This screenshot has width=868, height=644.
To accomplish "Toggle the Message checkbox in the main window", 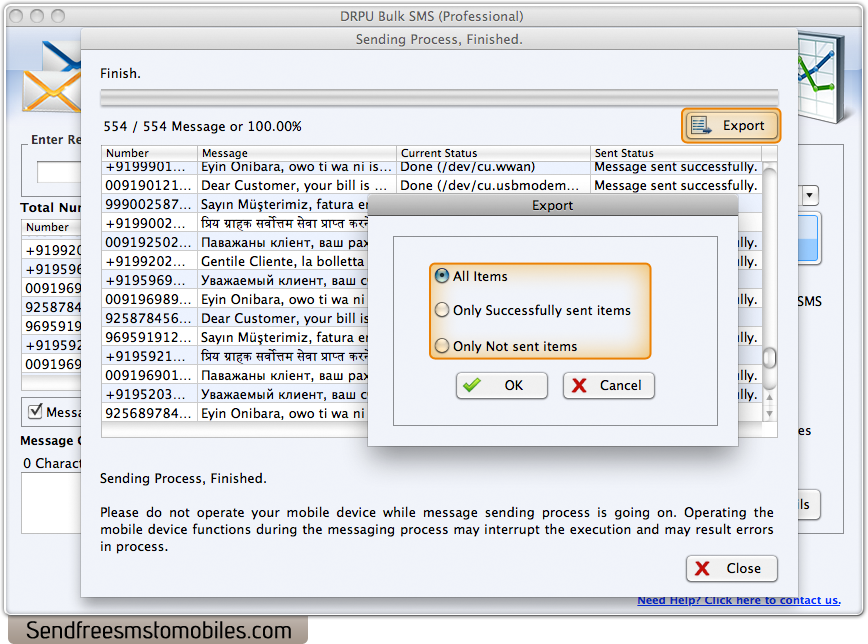I will [x=35, y=411].
